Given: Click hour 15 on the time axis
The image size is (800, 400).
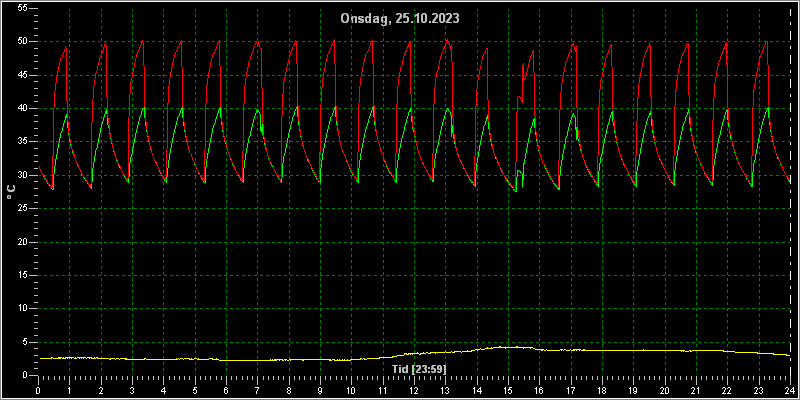Looking at the screenshot, I should (x=508, y=390).
